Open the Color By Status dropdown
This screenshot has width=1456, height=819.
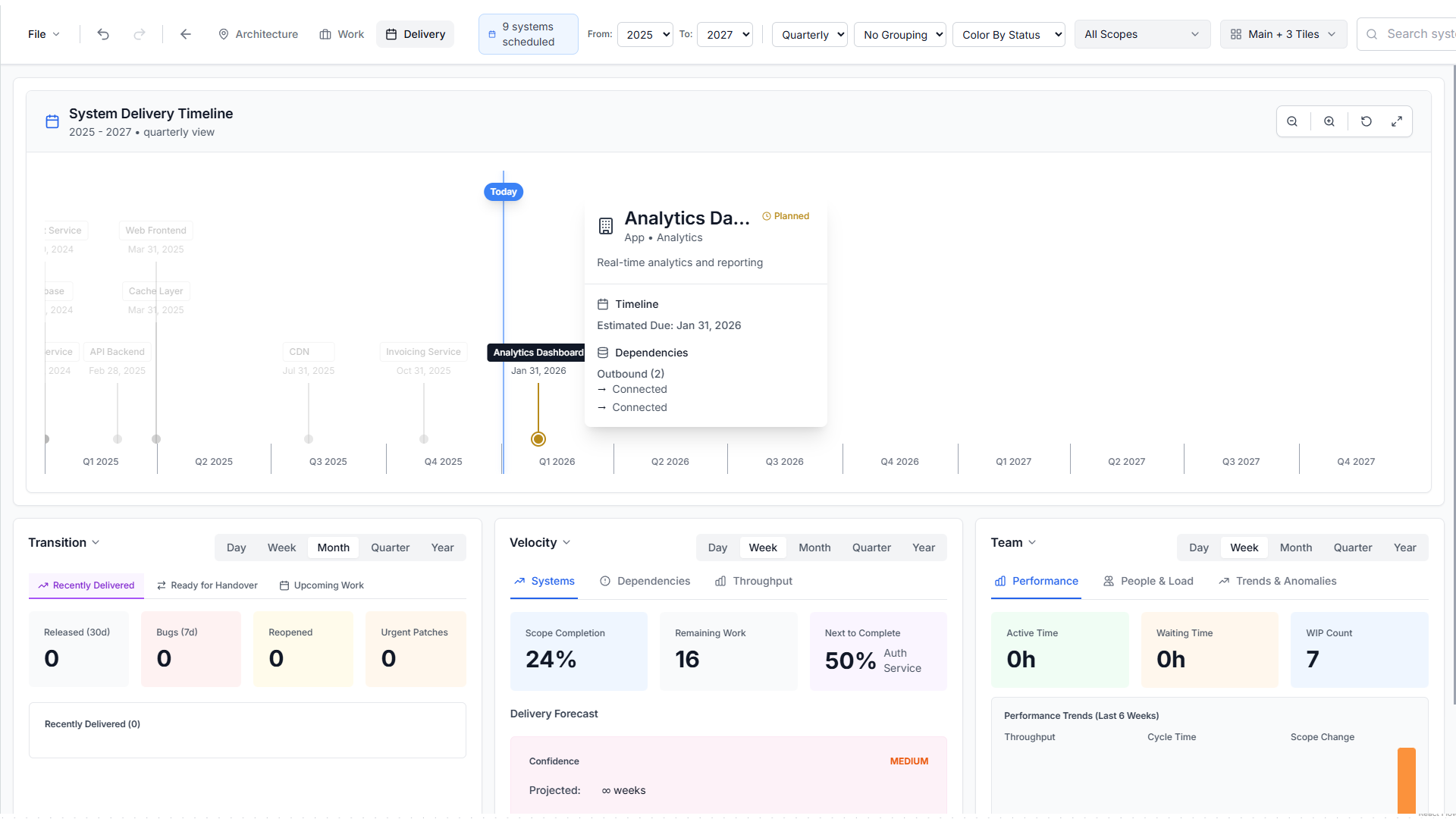(x=1009, y=34)
